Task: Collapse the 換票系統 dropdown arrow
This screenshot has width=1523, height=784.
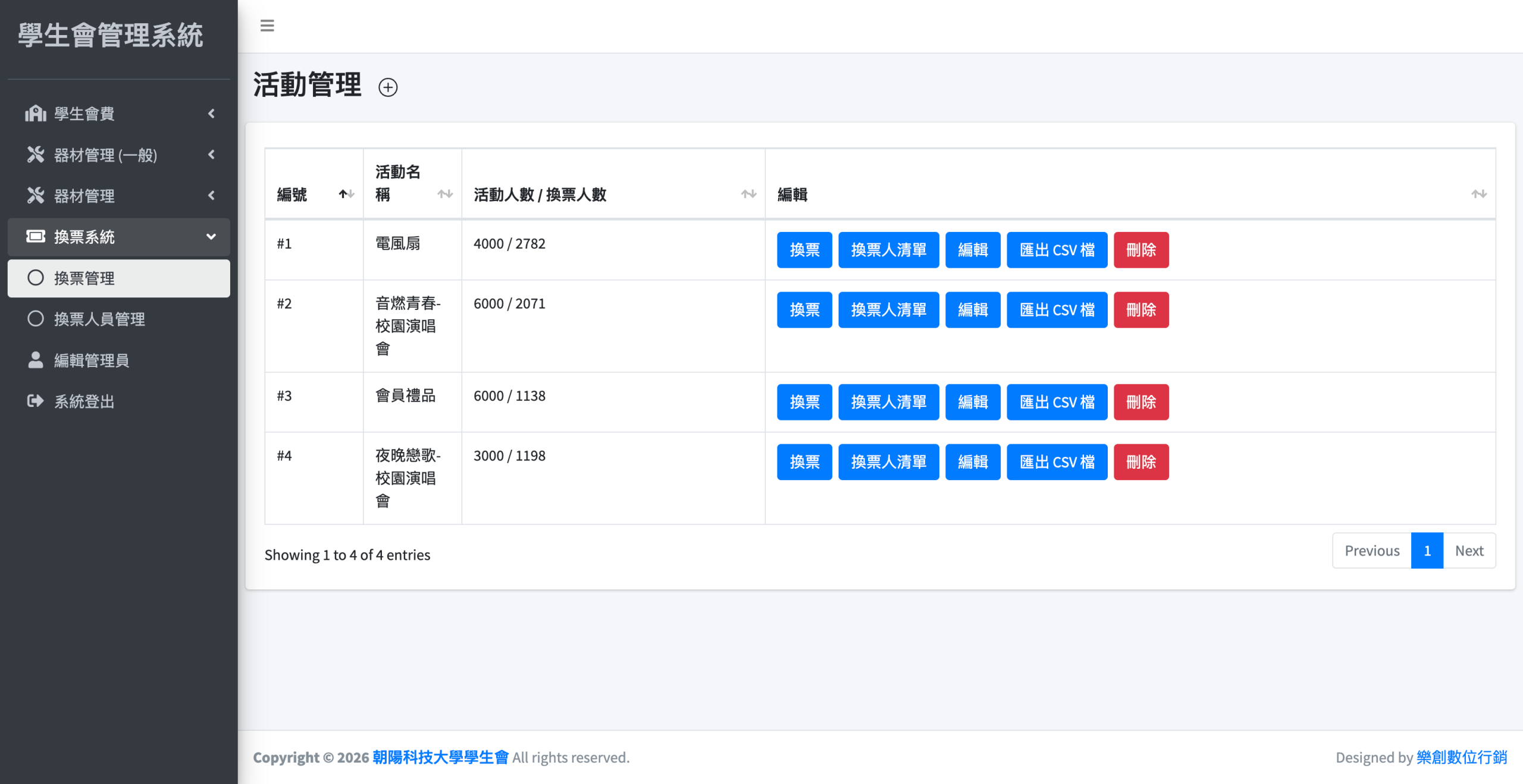Action: click(211, 237)
